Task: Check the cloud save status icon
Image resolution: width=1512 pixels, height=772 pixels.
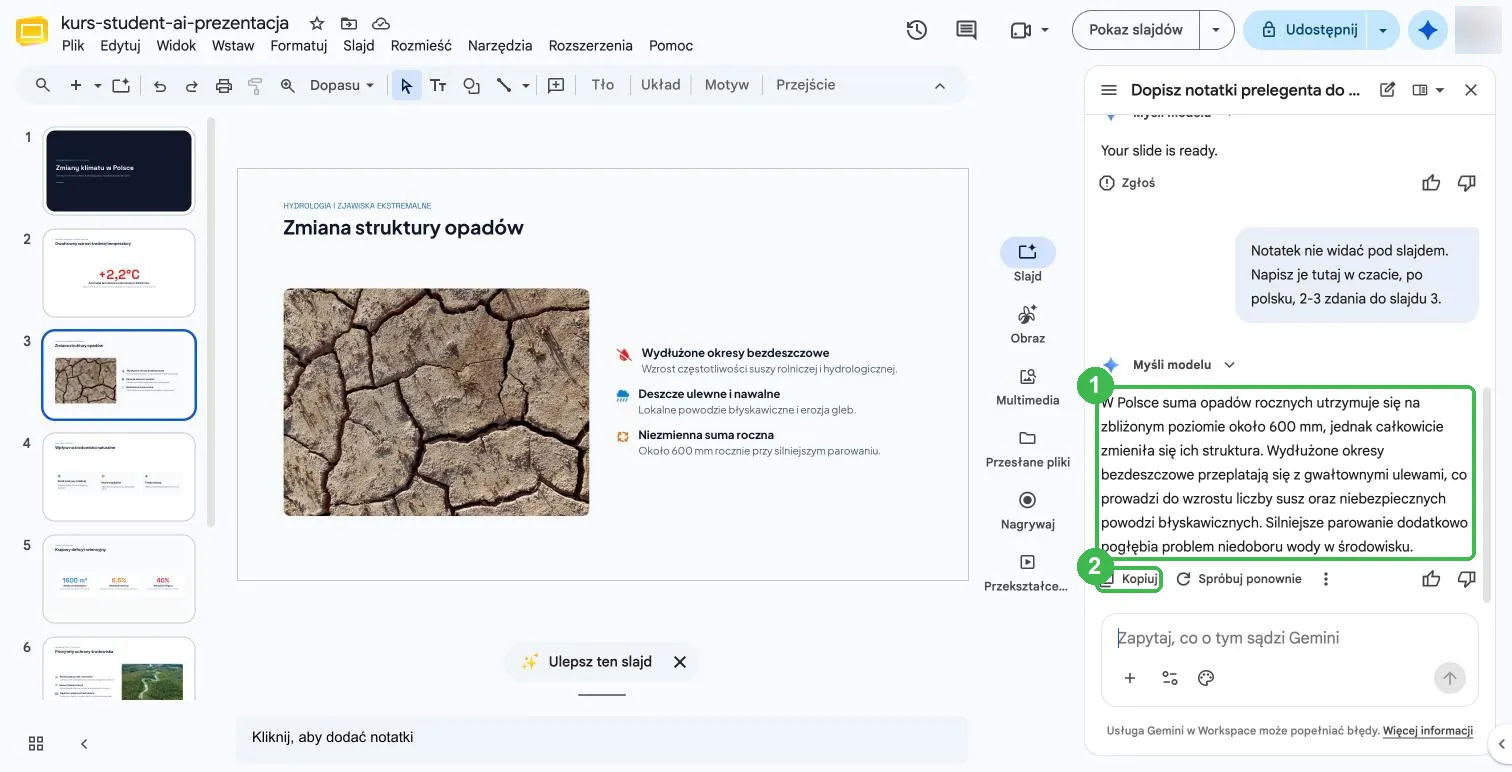Action: 380,23
